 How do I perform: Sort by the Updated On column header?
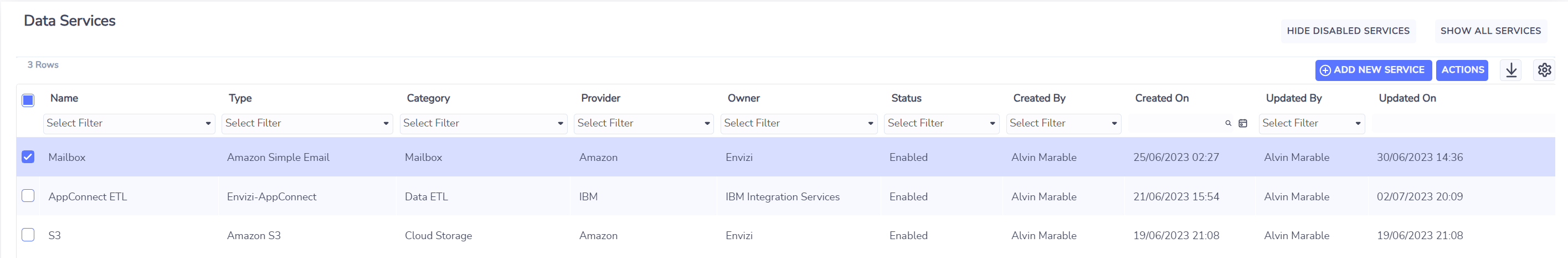click(1407, 98)
